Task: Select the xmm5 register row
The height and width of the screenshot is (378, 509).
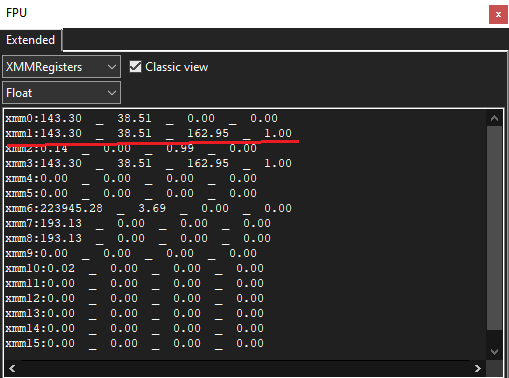Action: (131, 193)
